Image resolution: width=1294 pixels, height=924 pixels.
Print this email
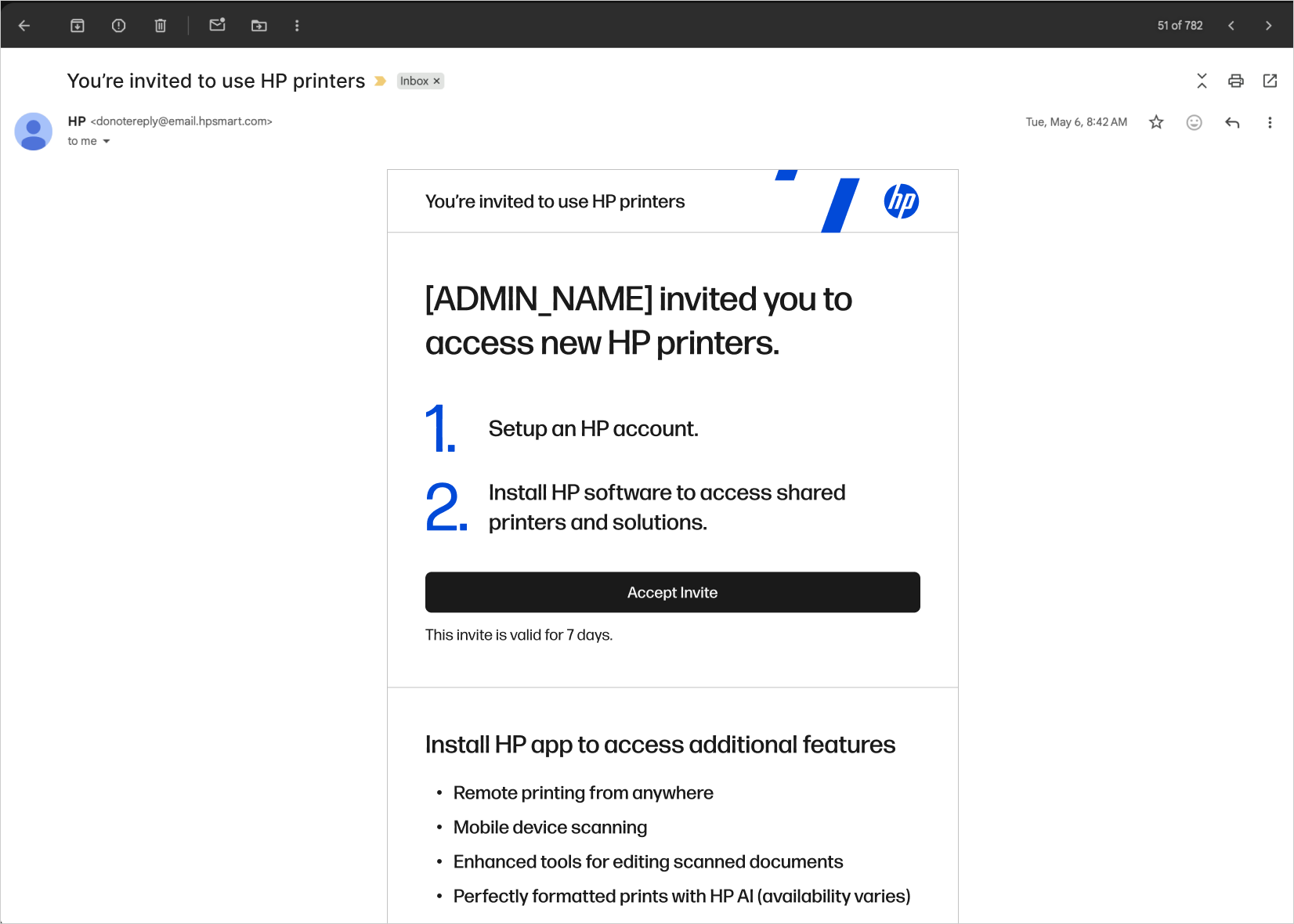tap(1236, 81)
